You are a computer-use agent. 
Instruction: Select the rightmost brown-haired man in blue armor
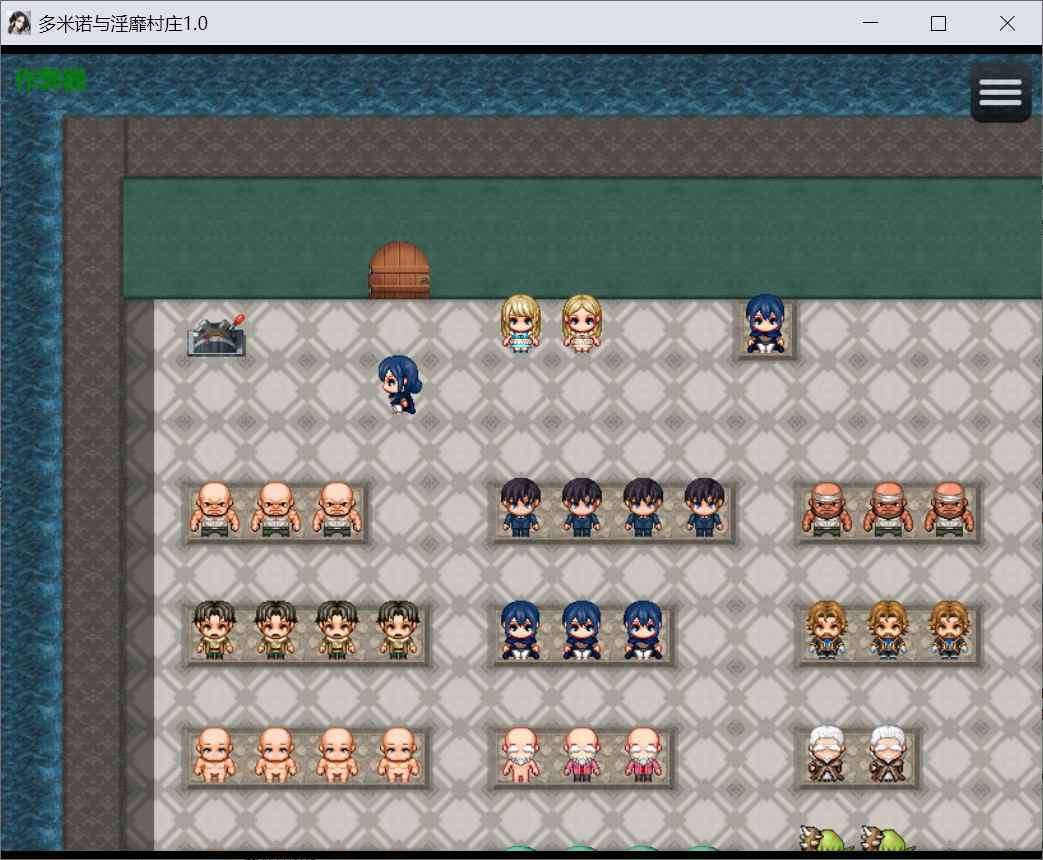[x=948, y=630]
